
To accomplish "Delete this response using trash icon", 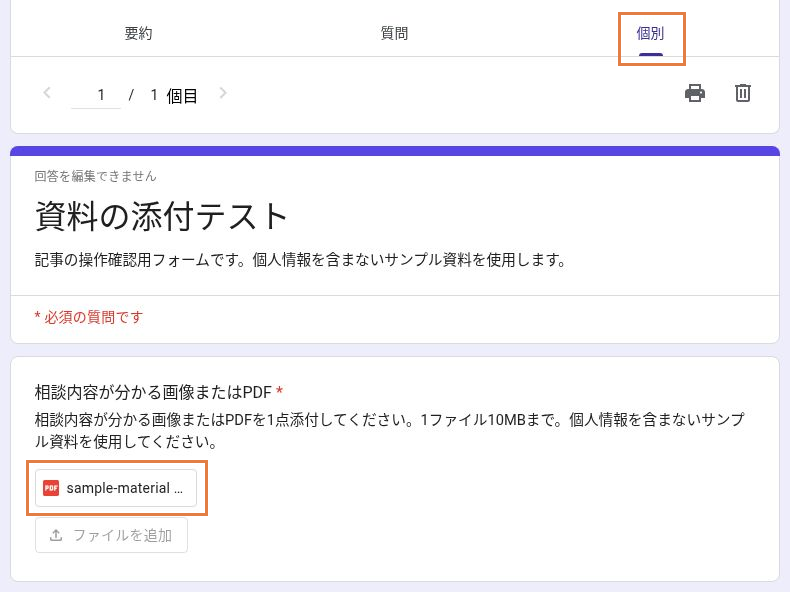I will coord(743,93).
